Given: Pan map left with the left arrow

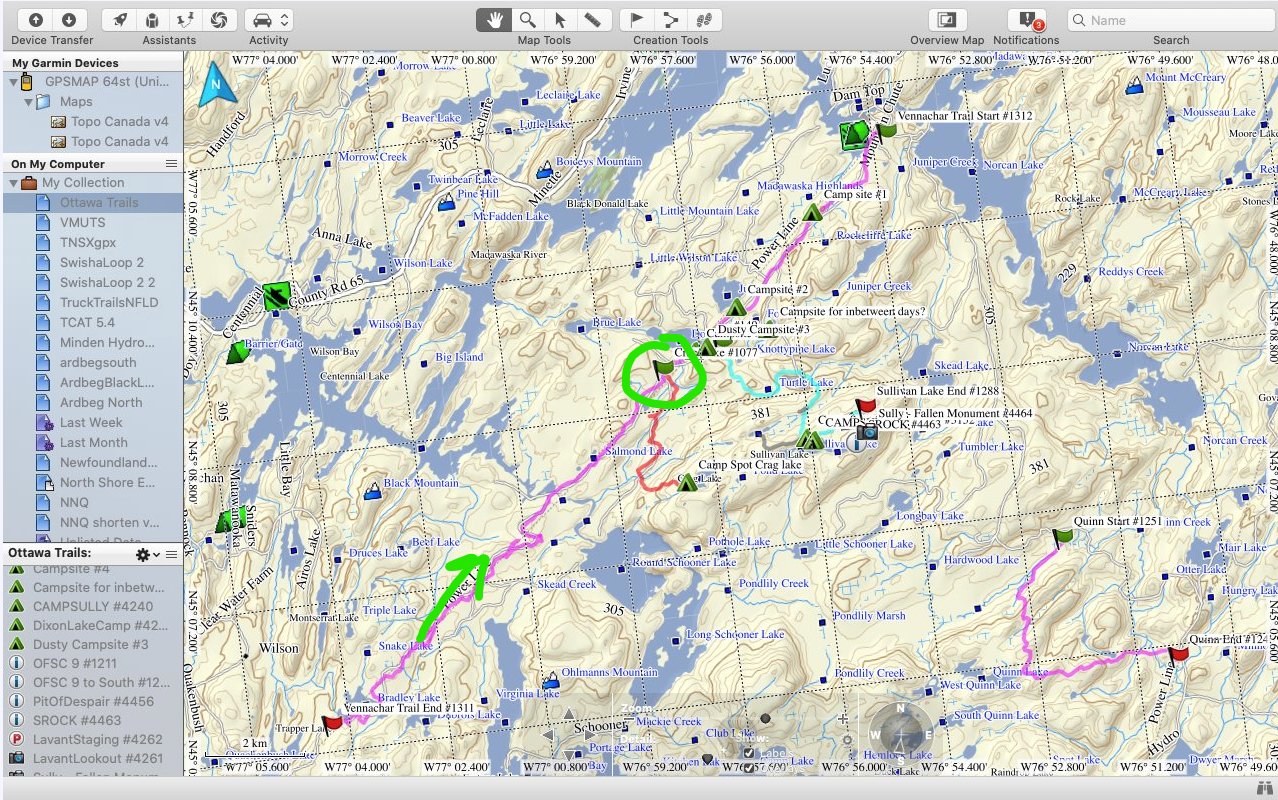Looking at the screenshot, I should 547,735.
